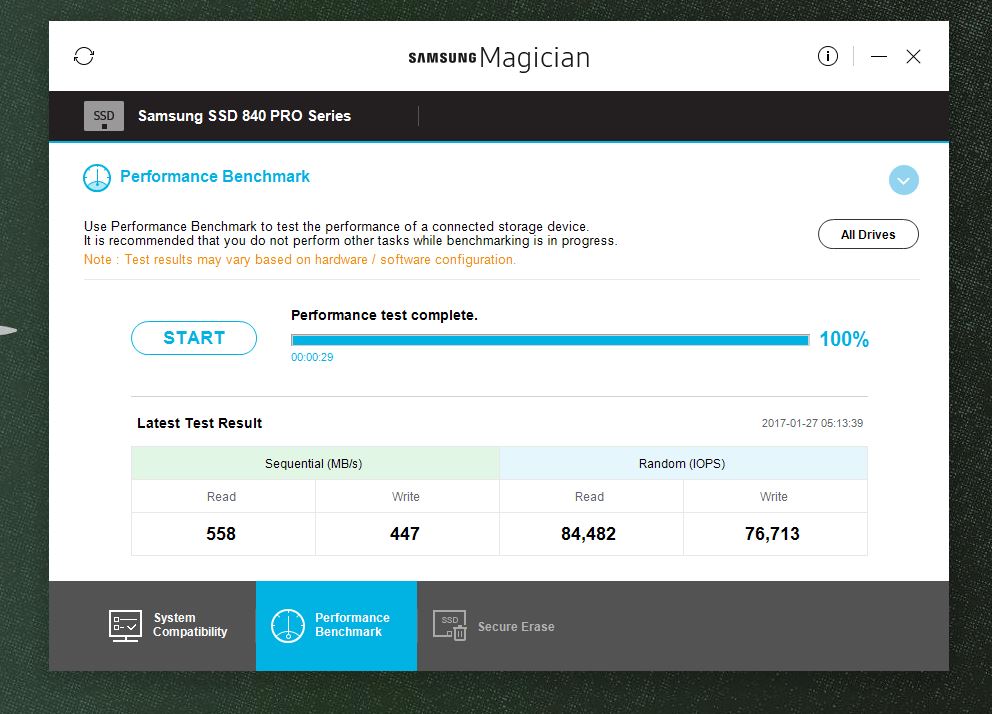The width and height of the screenshot is (992, 714).
Task: Collapse the Performance Benchmark section with the chevron
Action: tap(903, 180)
